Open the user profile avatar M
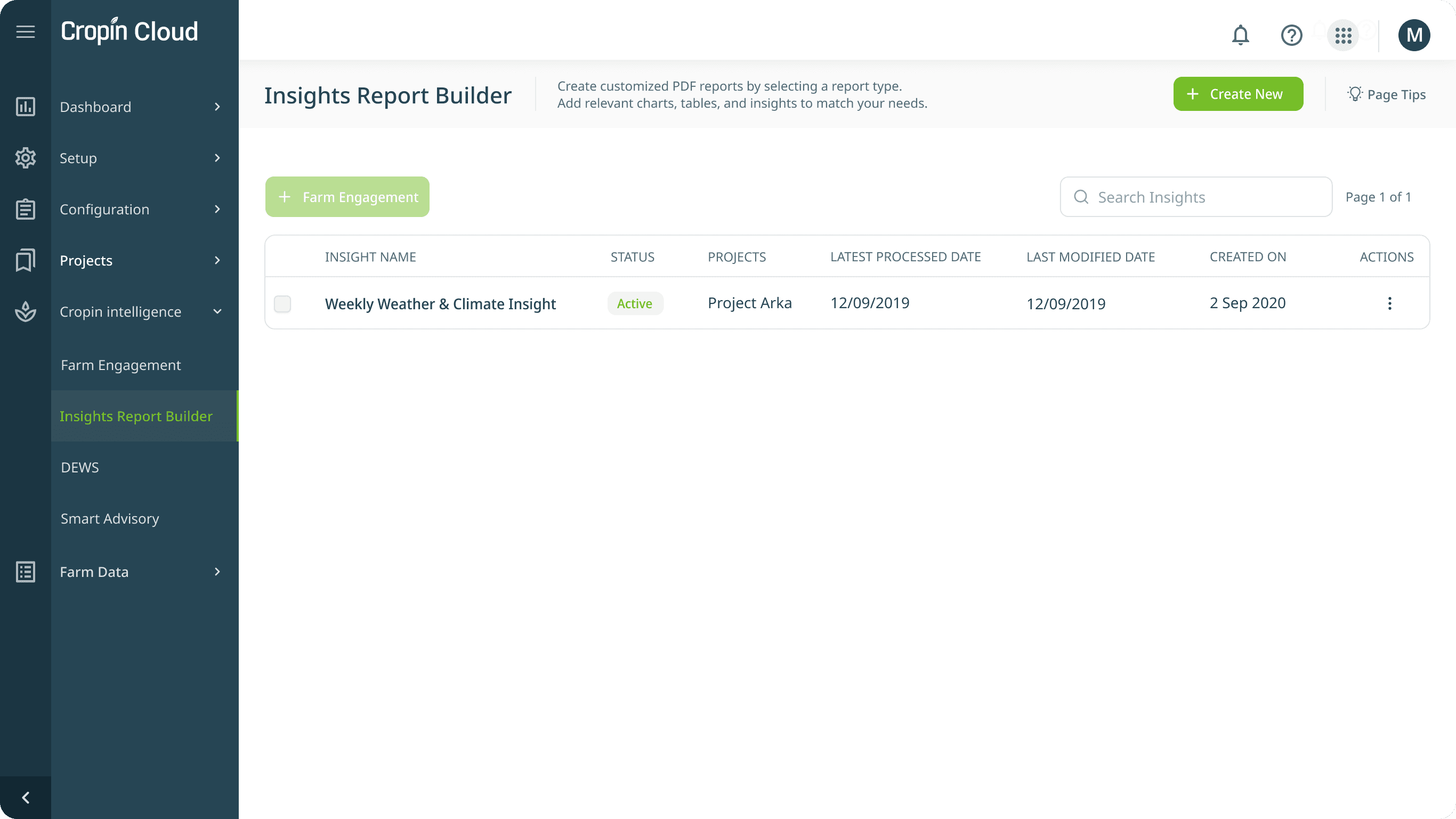Viewport: 1456px width, 819px height. pyautogui.click(x=1414, y=35)
